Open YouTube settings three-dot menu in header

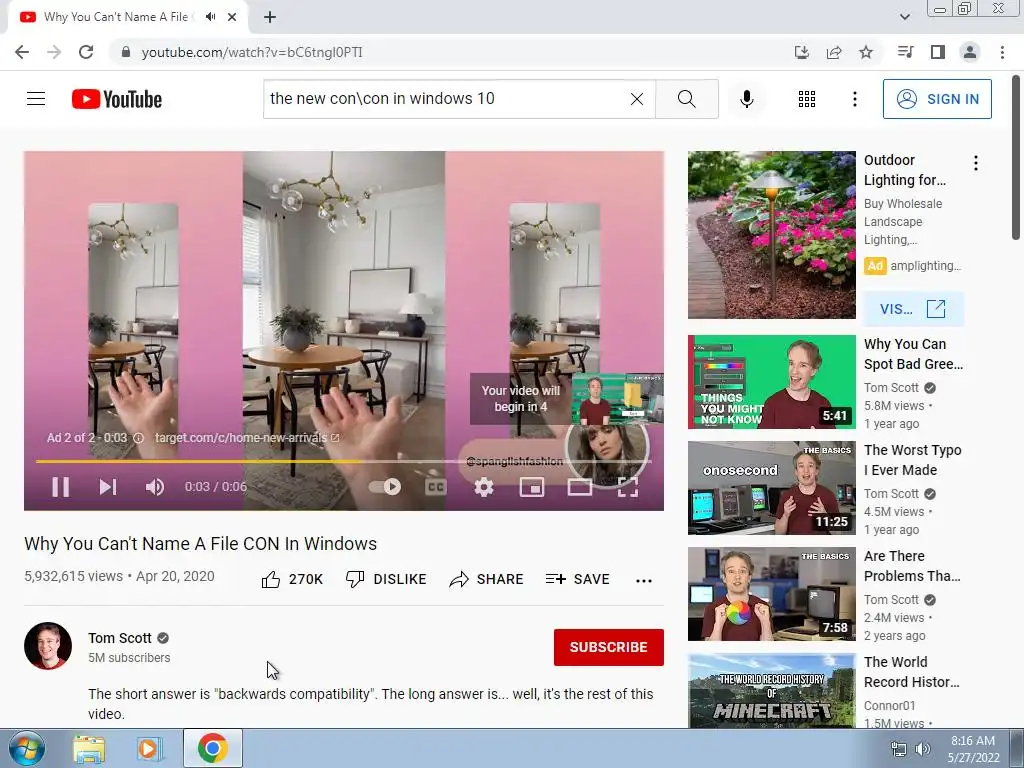tap(854, 99)
